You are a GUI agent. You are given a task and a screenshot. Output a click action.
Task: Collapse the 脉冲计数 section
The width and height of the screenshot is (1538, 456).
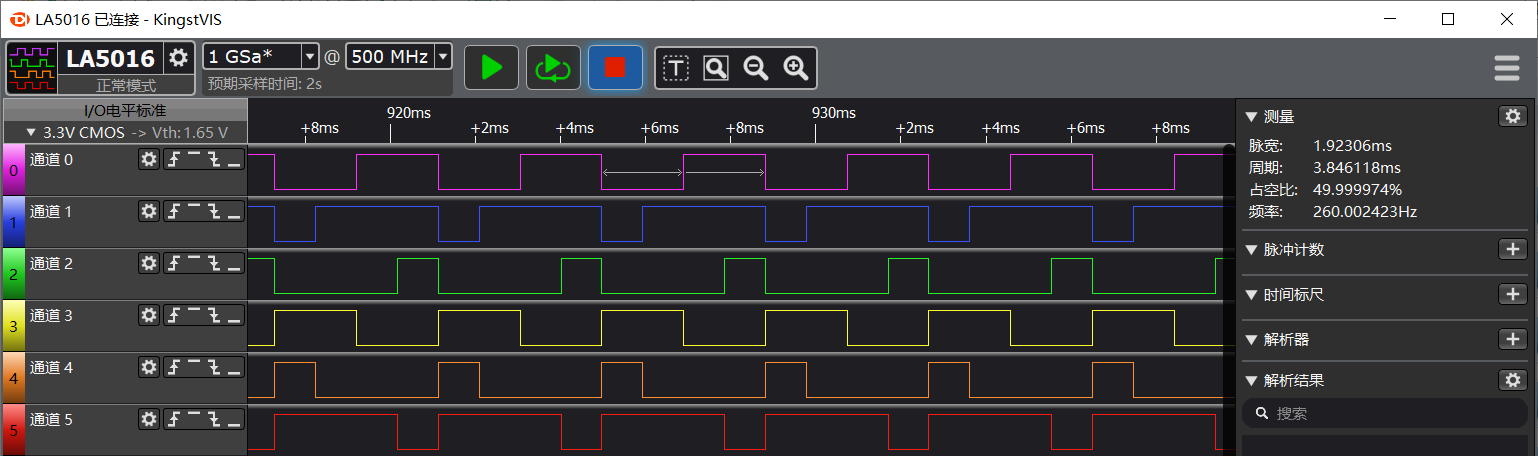pos(1250,250)
